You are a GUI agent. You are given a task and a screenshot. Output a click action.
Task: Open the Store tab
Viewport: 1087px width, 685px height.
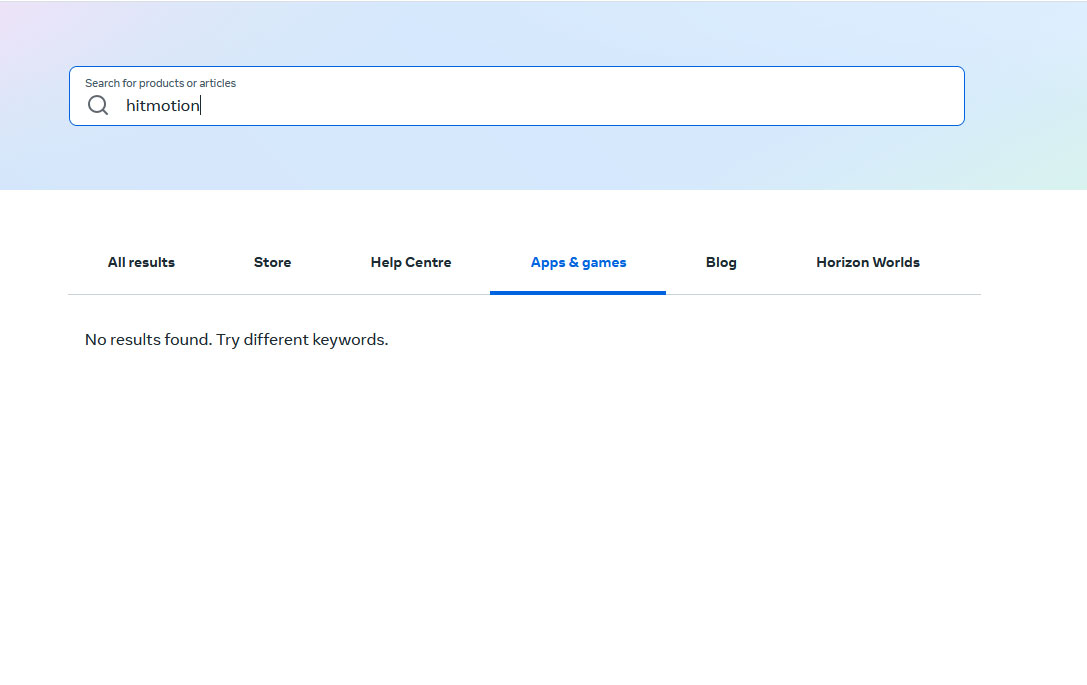coord(272,263)
